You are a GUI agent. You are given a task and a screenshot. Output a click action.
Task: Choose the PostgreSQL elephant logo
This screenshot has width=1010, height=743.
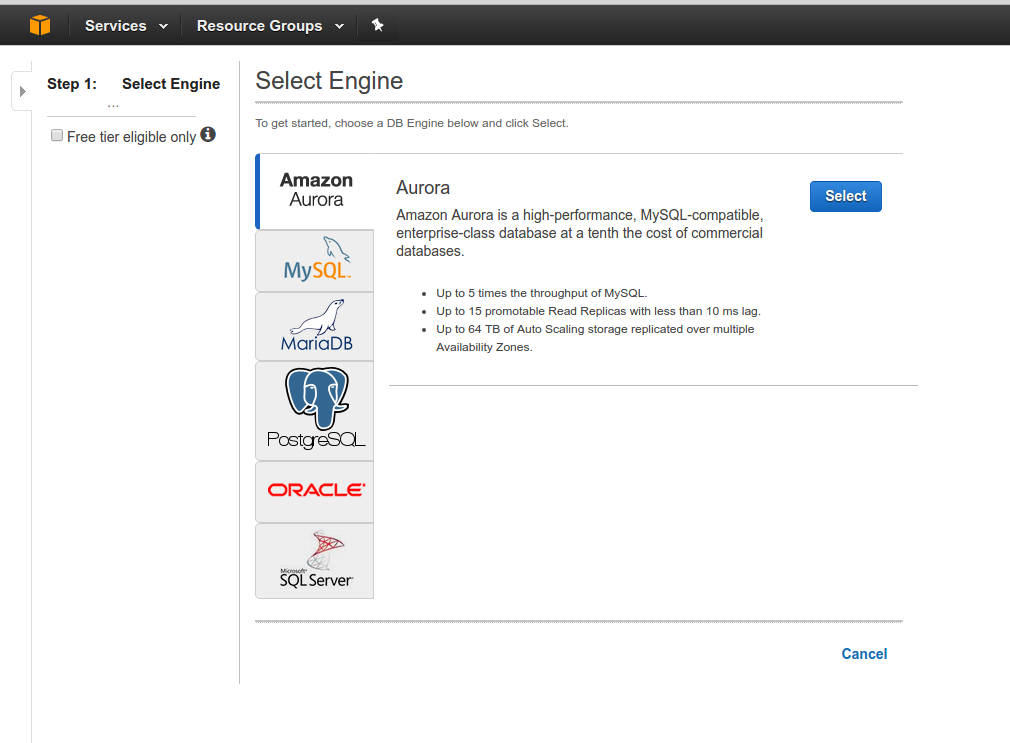click(x=315, y=410)
